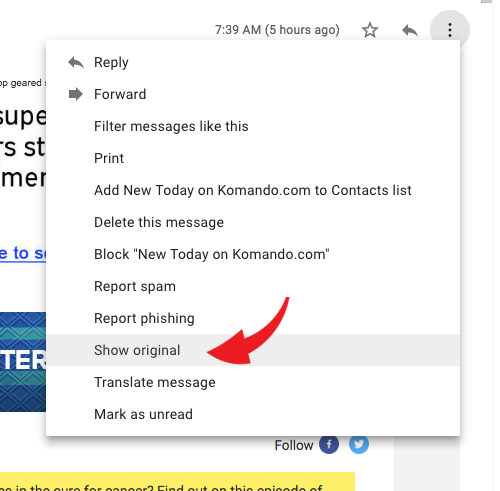Click the forward arrow icon in menu
This screenshot has width=500, height=491.
tap(76, 94)
